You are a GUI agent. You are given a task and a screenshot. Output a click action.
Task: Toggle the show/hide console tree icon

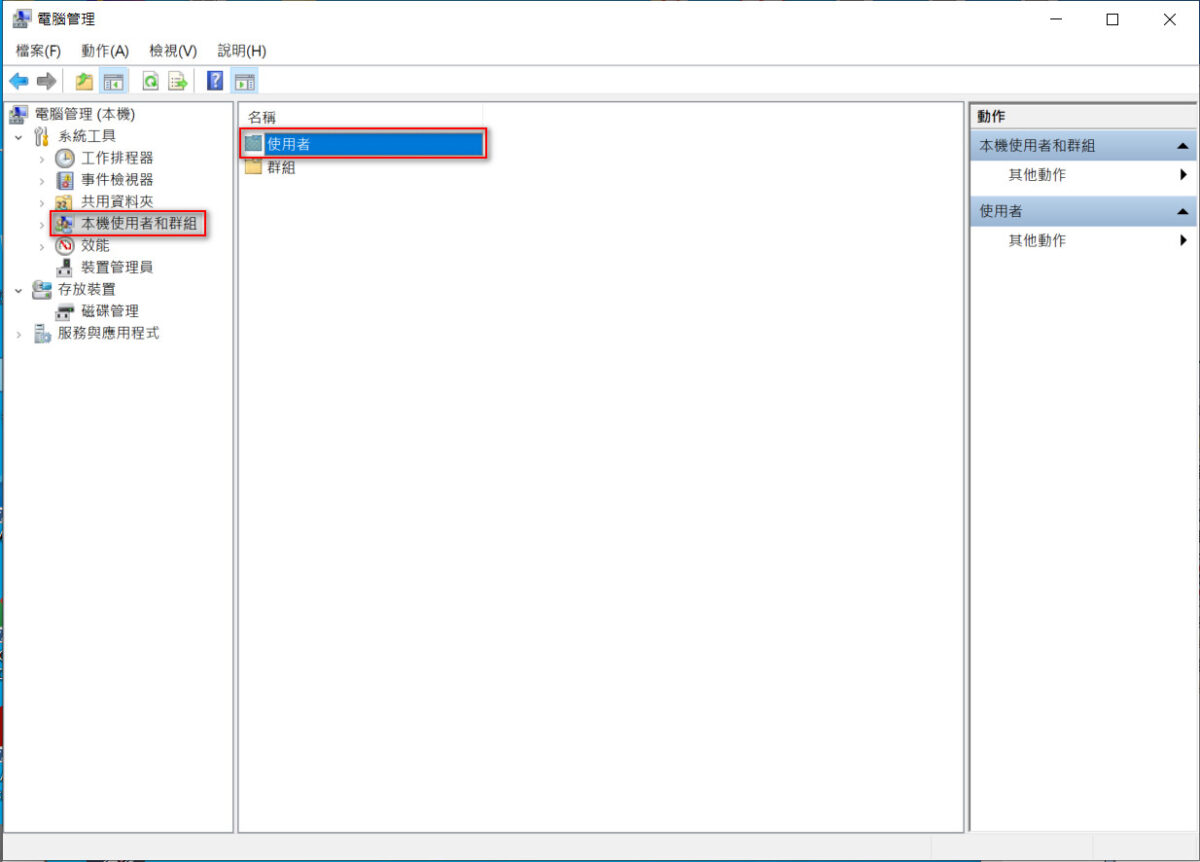113,81
